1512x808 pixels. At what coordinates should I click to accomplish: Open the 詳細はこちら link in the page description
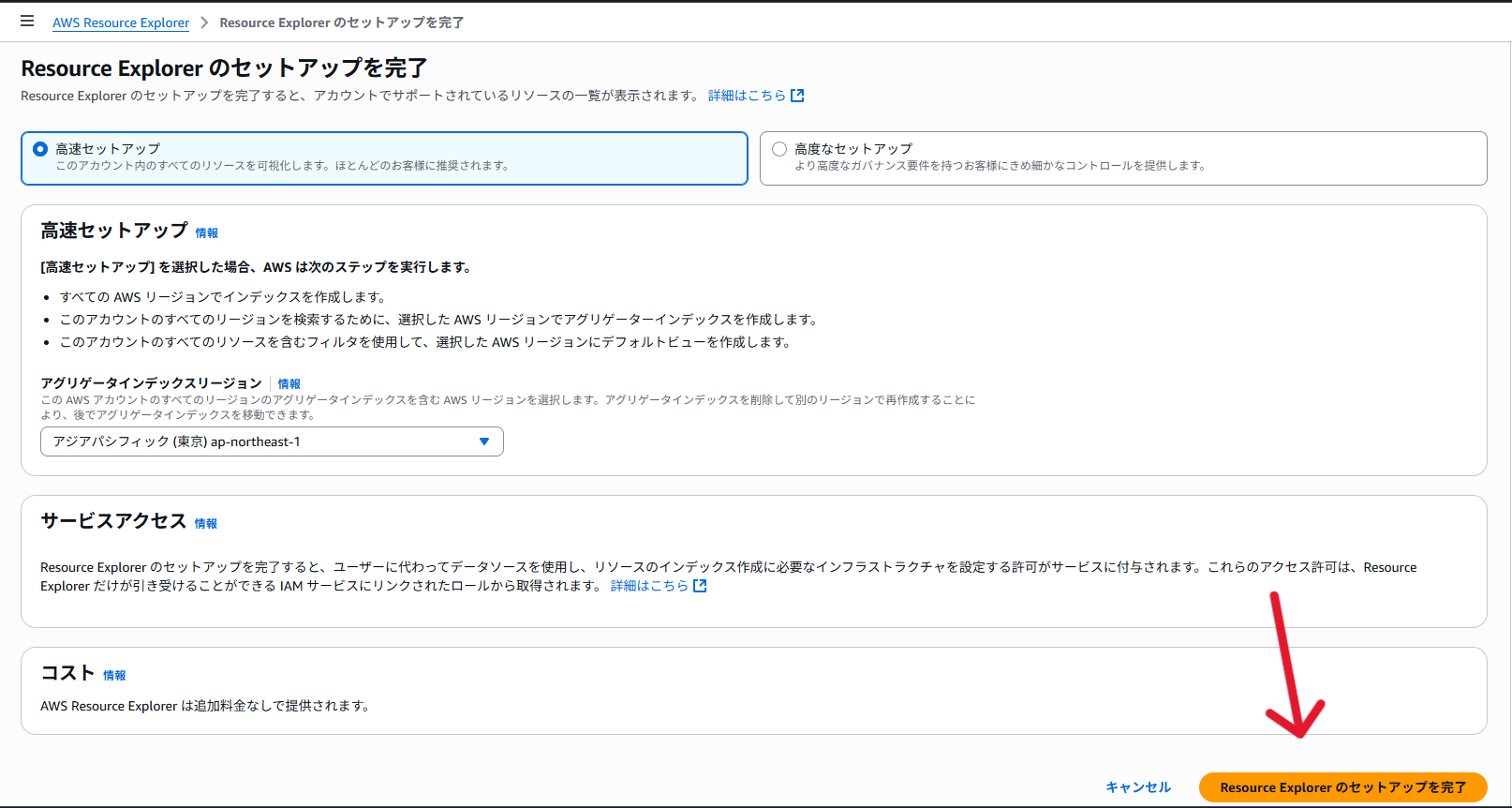pos(747,96)
